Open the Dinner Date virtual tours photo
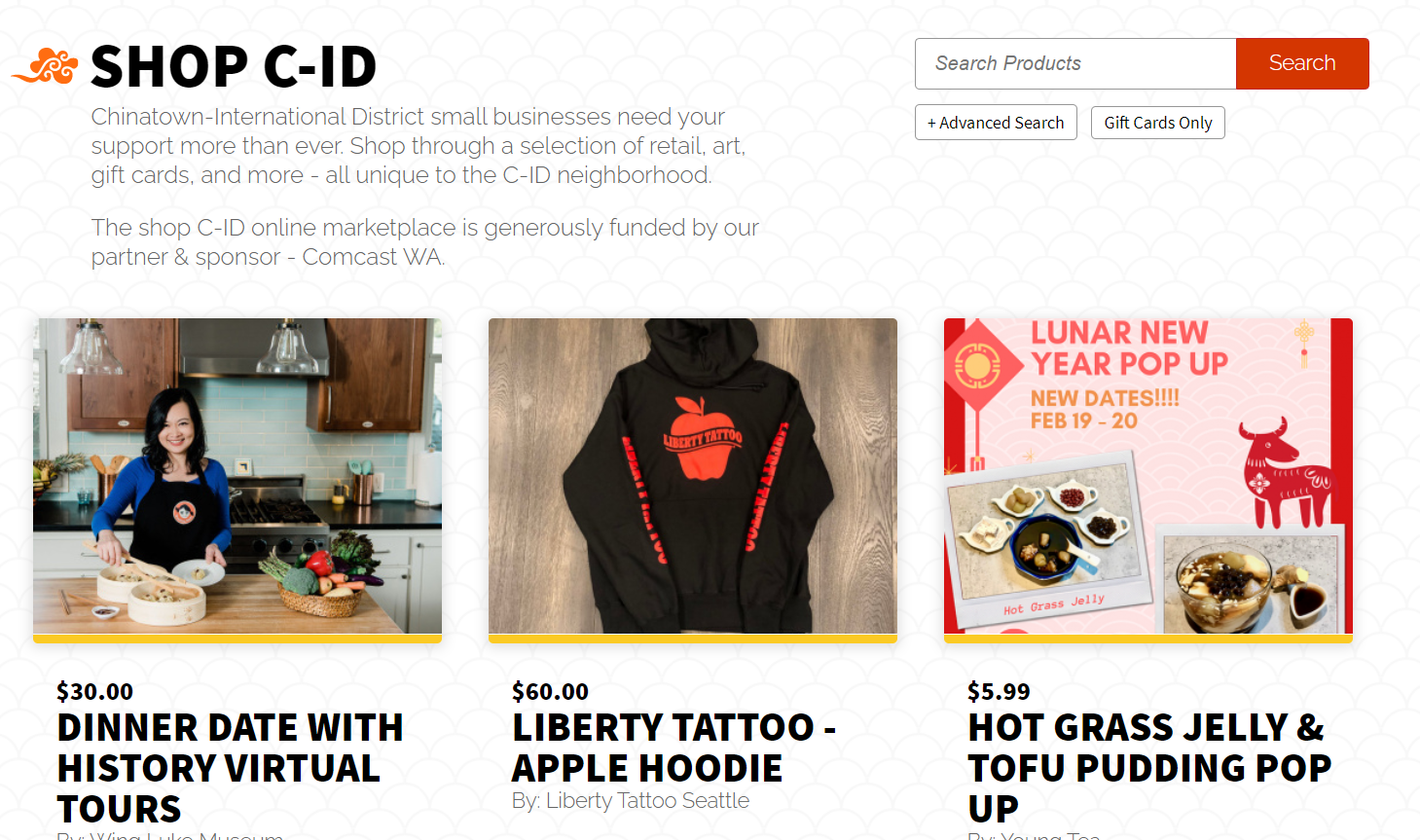Screen dimensions: 1420x840 (x=237, y=477)
